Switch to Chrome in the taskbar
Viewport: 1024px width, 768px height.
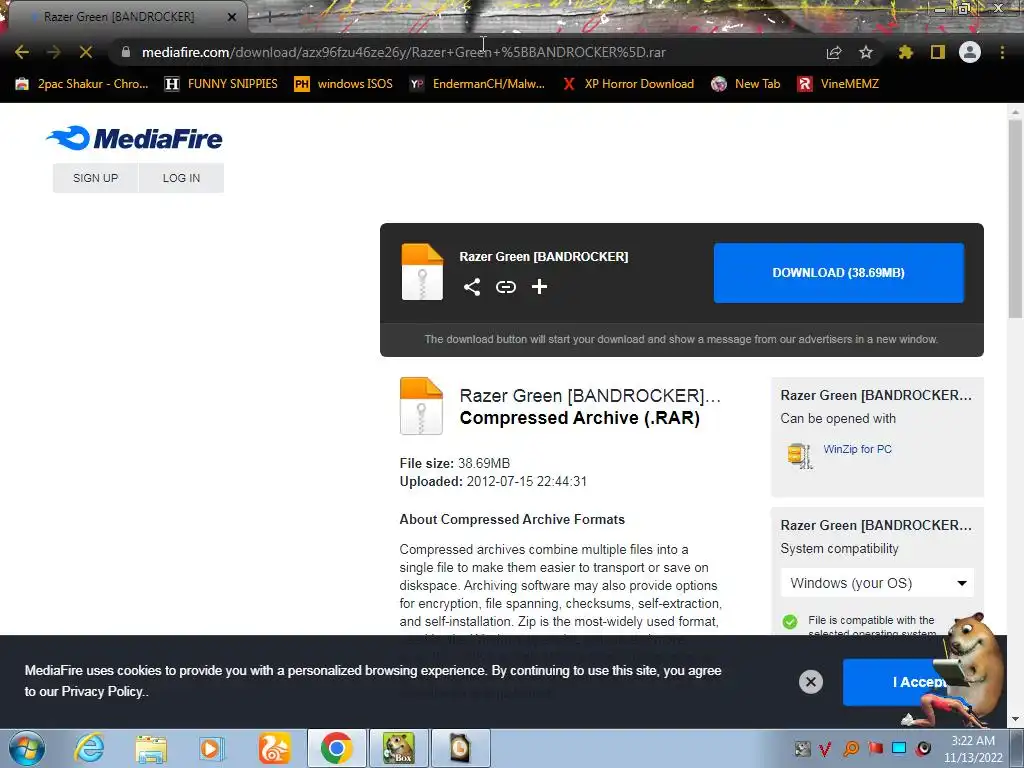pos(336,748)
